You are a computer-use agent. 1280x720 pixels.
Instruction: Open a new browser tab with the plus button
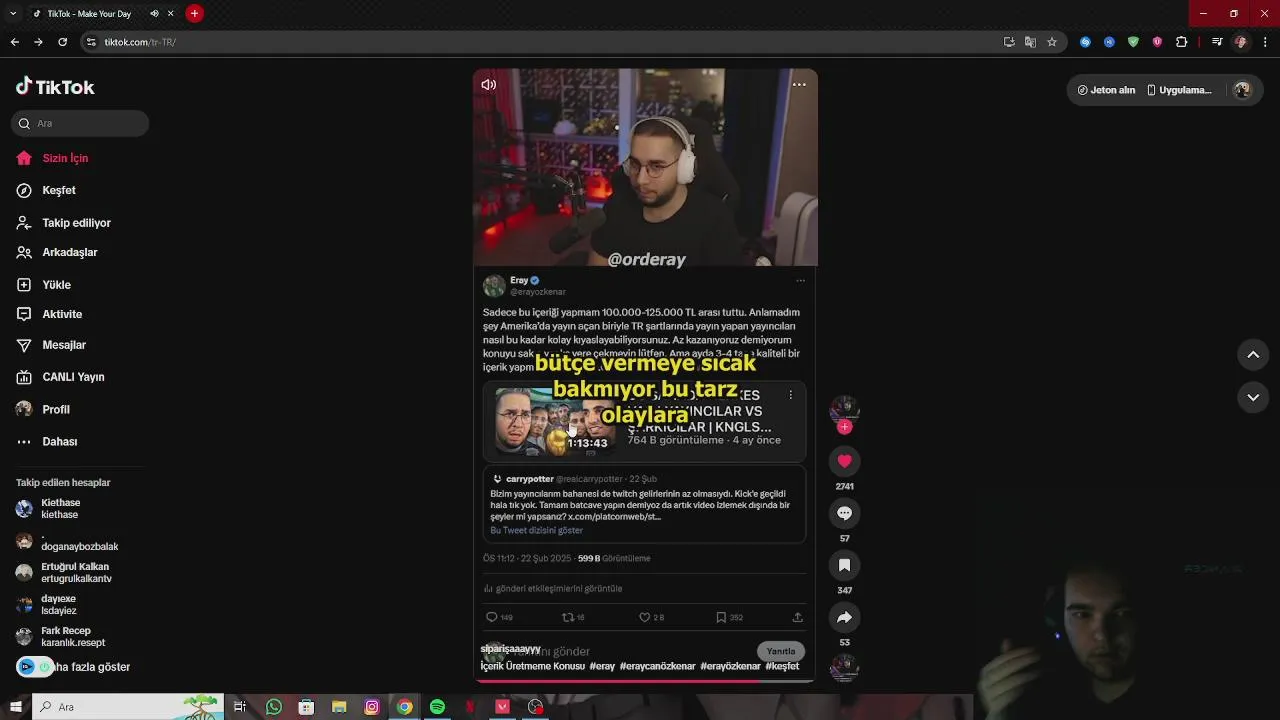coord(194,13)
